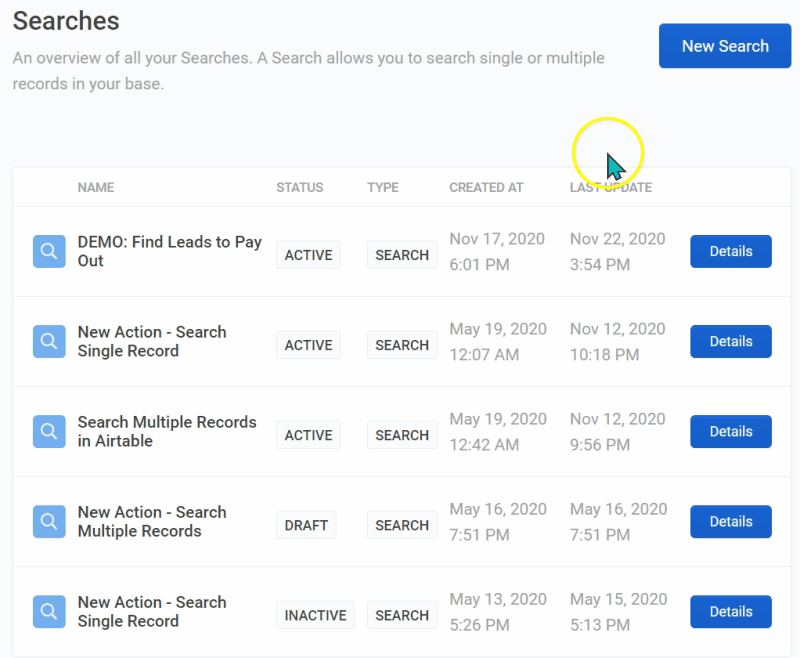Sort searches by CREATED AT column
Viewport: 800px width, 658px height.
486,187
